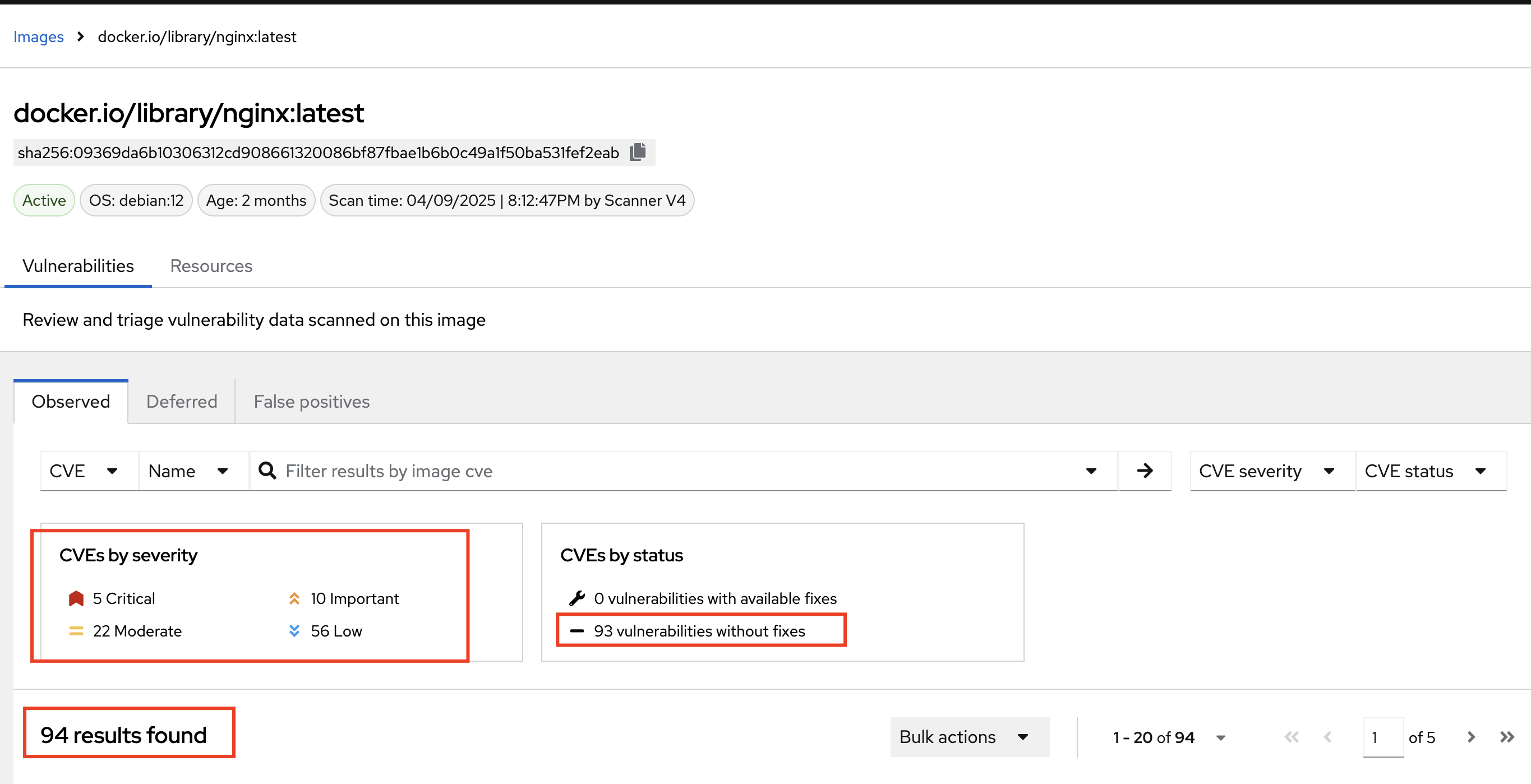Expand the CVE status filter dropdown
Screen dimensions: 1531x784
pyautogui.click(x=1424, y=471)
